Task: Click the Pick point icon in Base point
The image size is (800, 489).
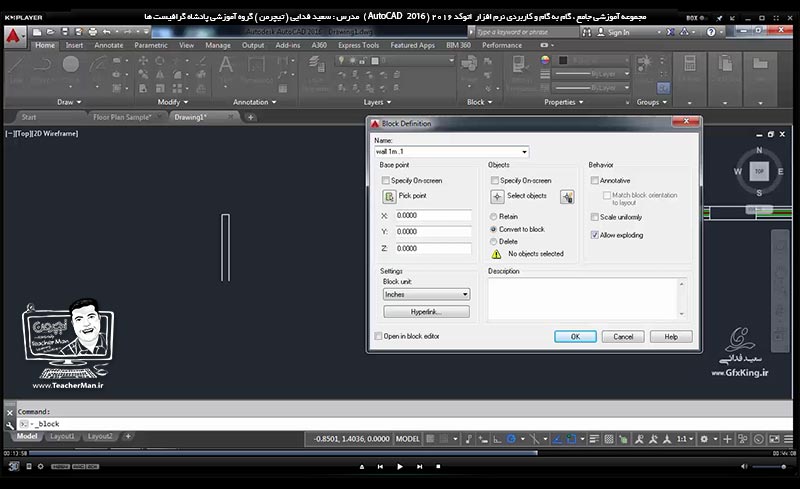Action: pyautogui.click(x=389, y=197)
